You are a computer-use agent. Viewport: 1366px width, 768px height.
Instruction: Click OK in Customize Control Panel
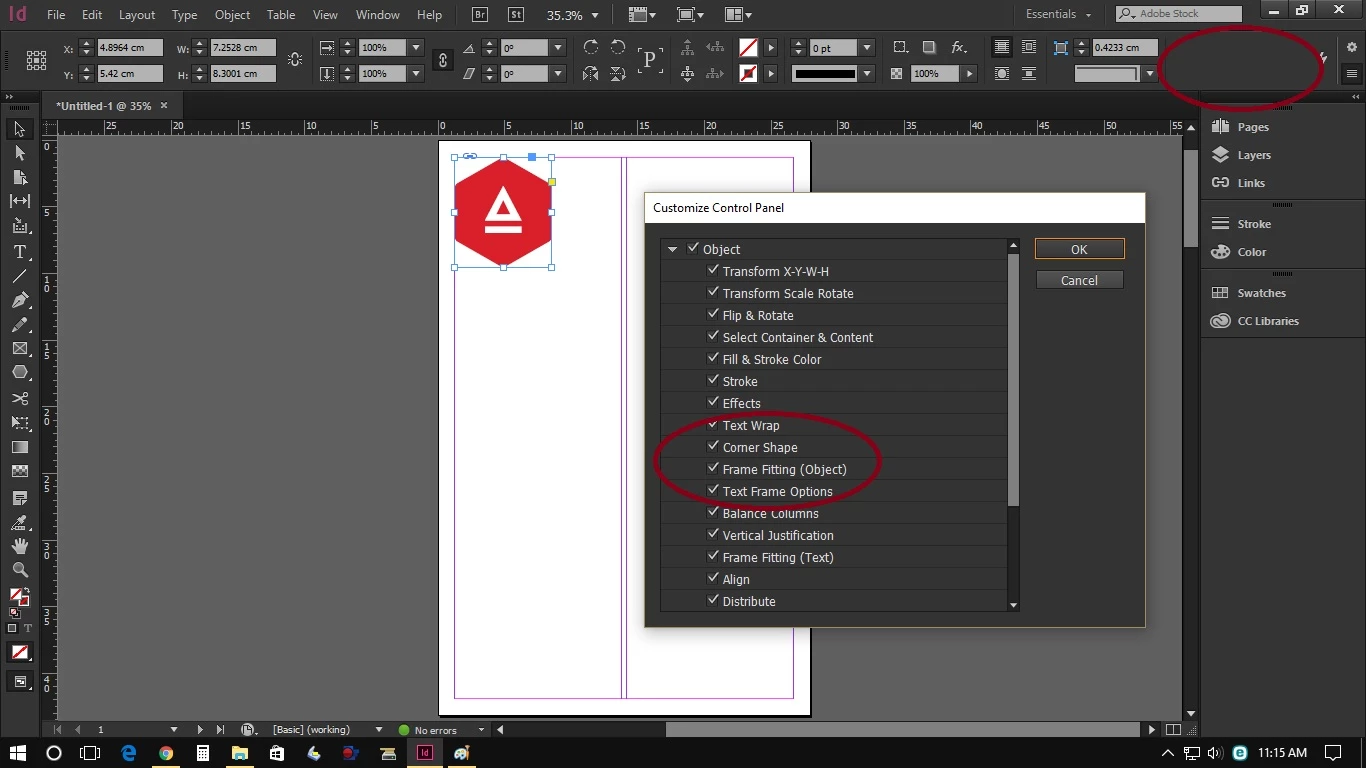point(1079,249)
